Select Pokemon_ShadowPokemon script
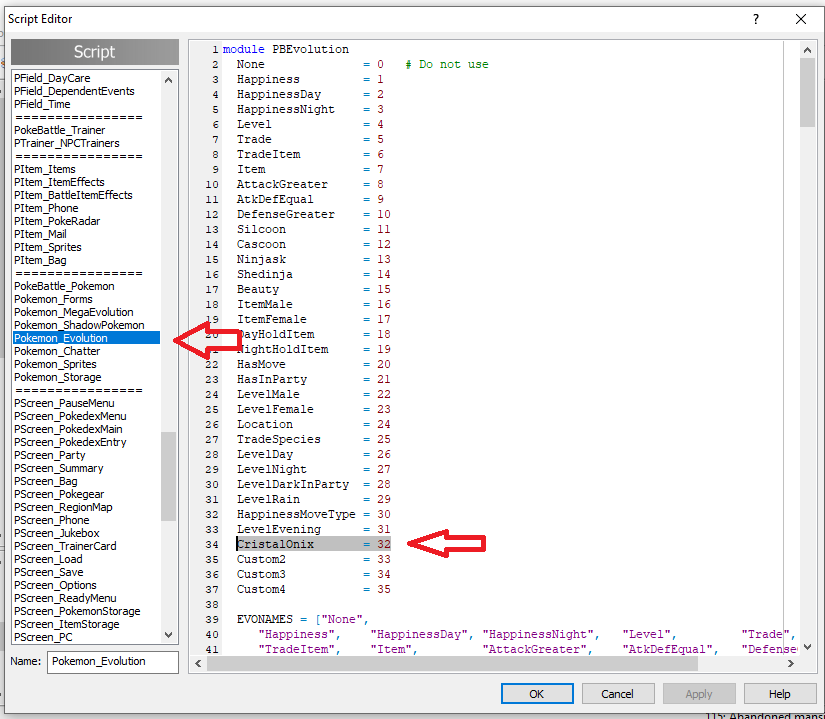Screen dimensions: 825x719 click(79, 325)
